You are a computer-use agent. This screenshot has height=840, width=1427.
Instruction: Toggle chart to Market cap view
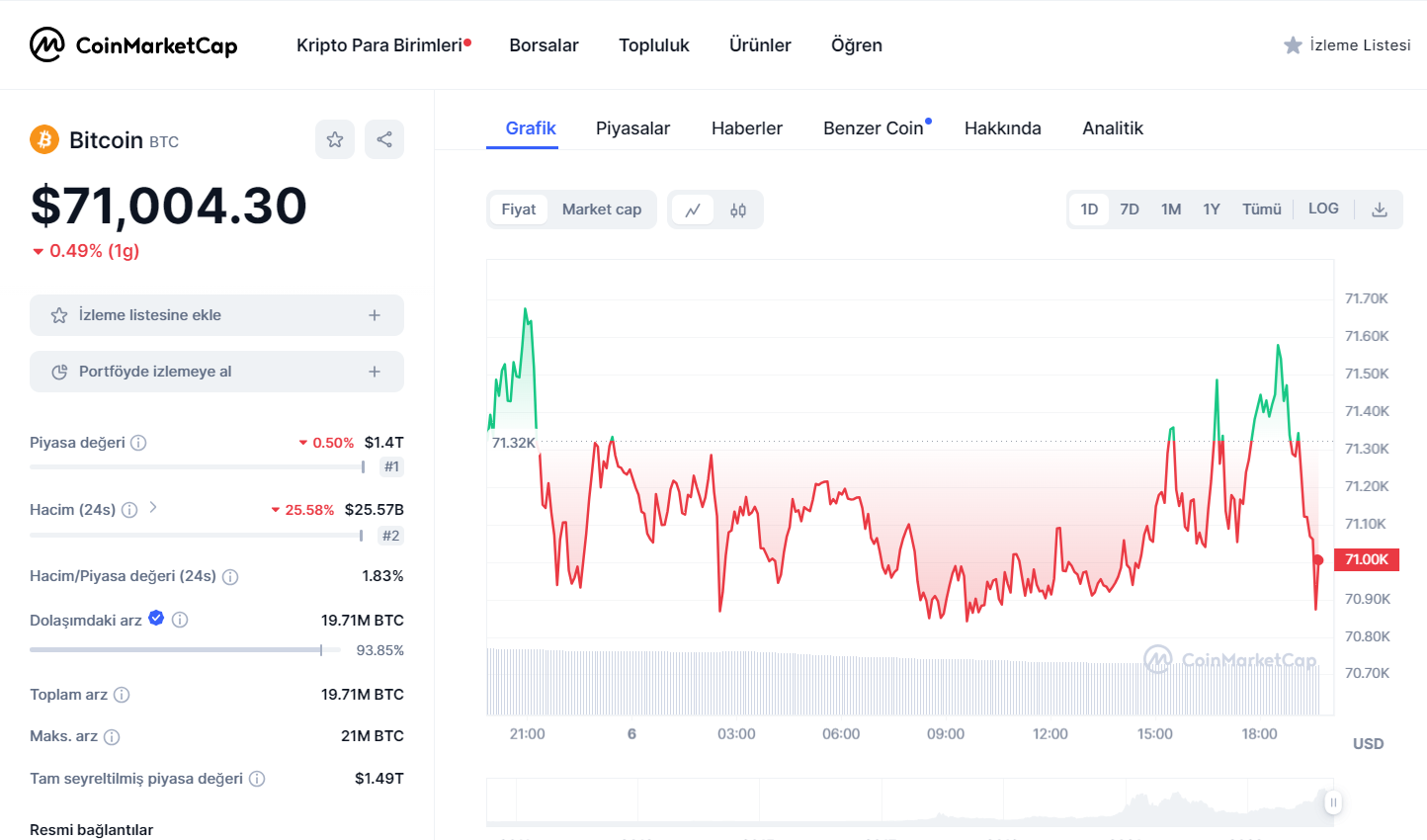point(602,210)
